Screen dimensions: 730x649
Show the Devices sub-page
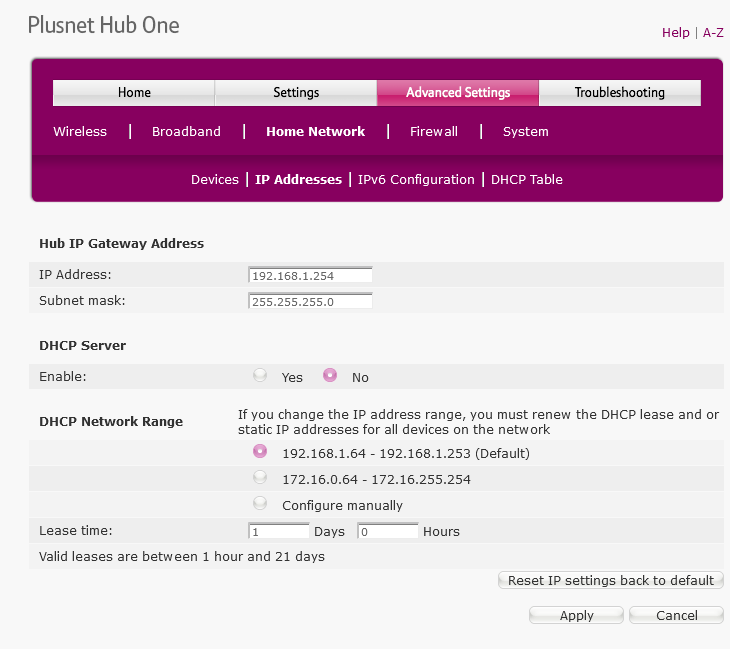click(x=215, y=180)
